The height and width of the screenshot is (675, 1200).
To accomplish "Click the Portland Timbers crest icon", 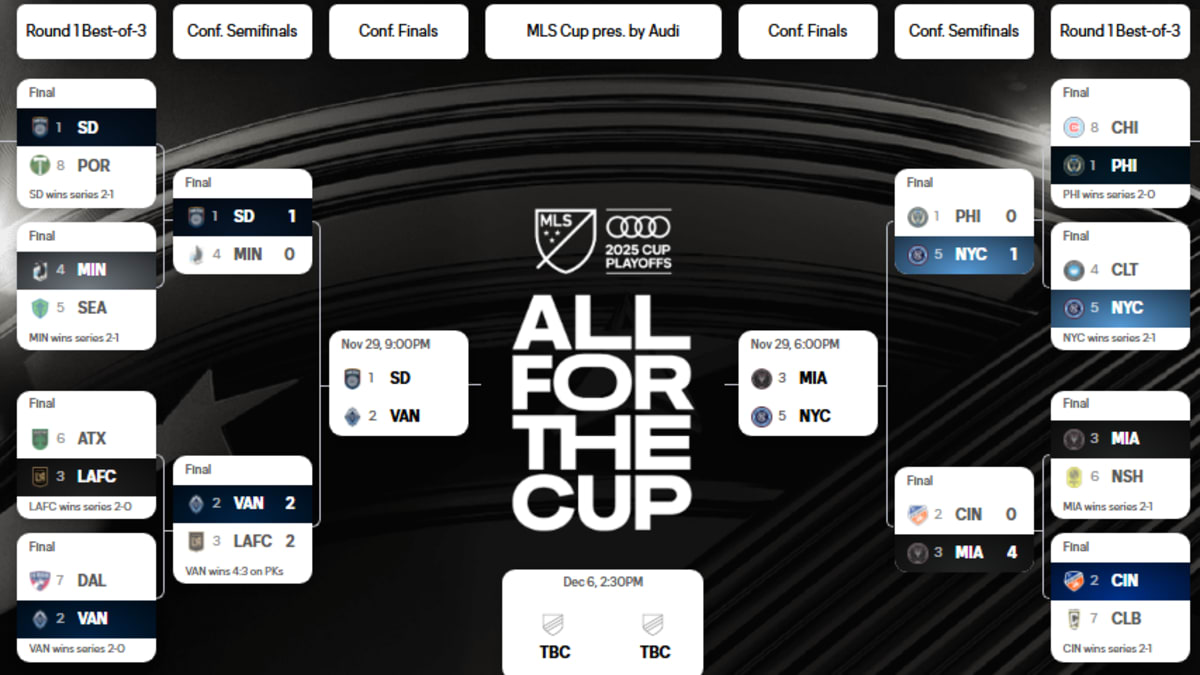I will pos(40,165).
